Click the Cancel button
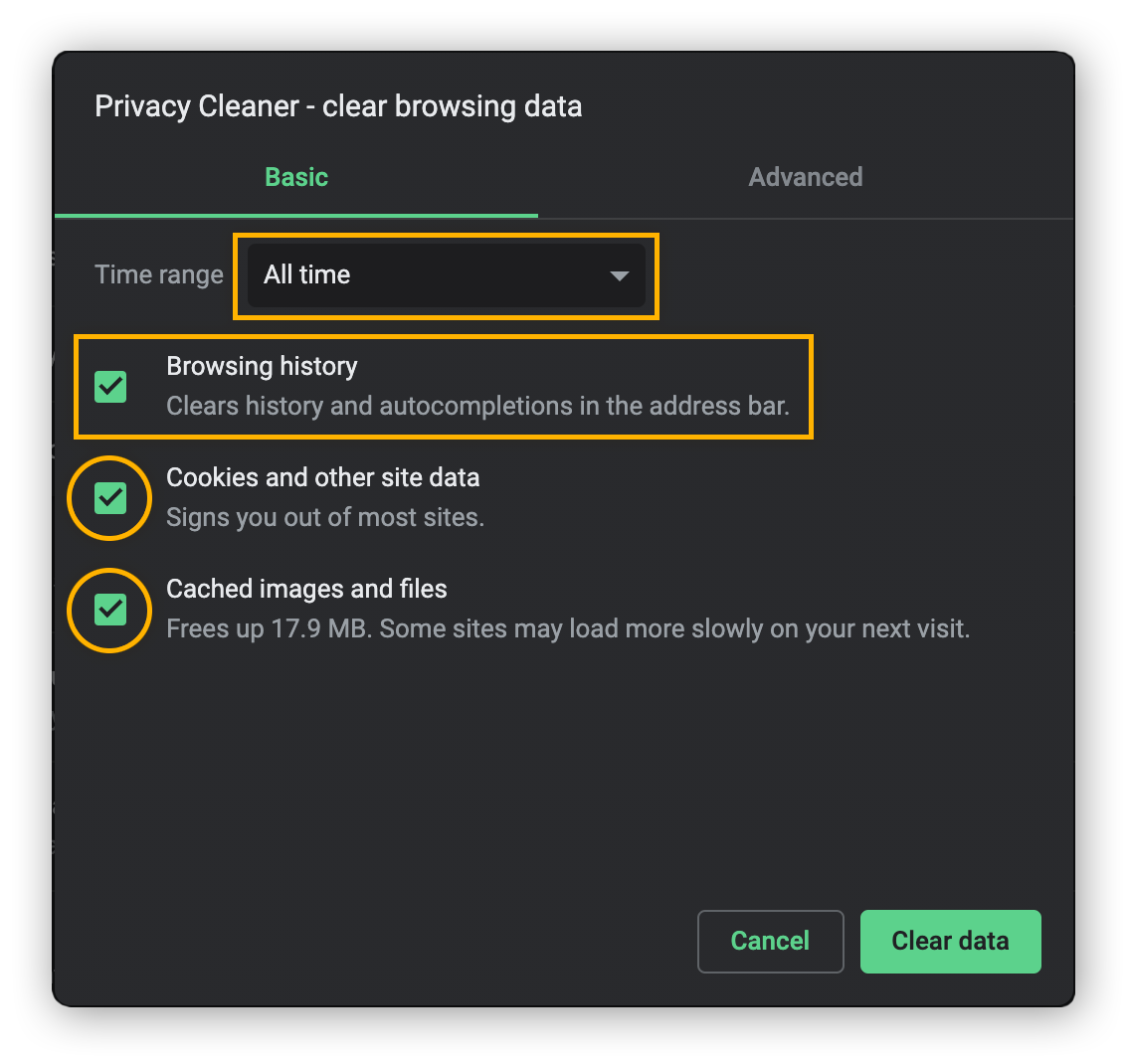The image size is (1129, 1064). (770, 941)
